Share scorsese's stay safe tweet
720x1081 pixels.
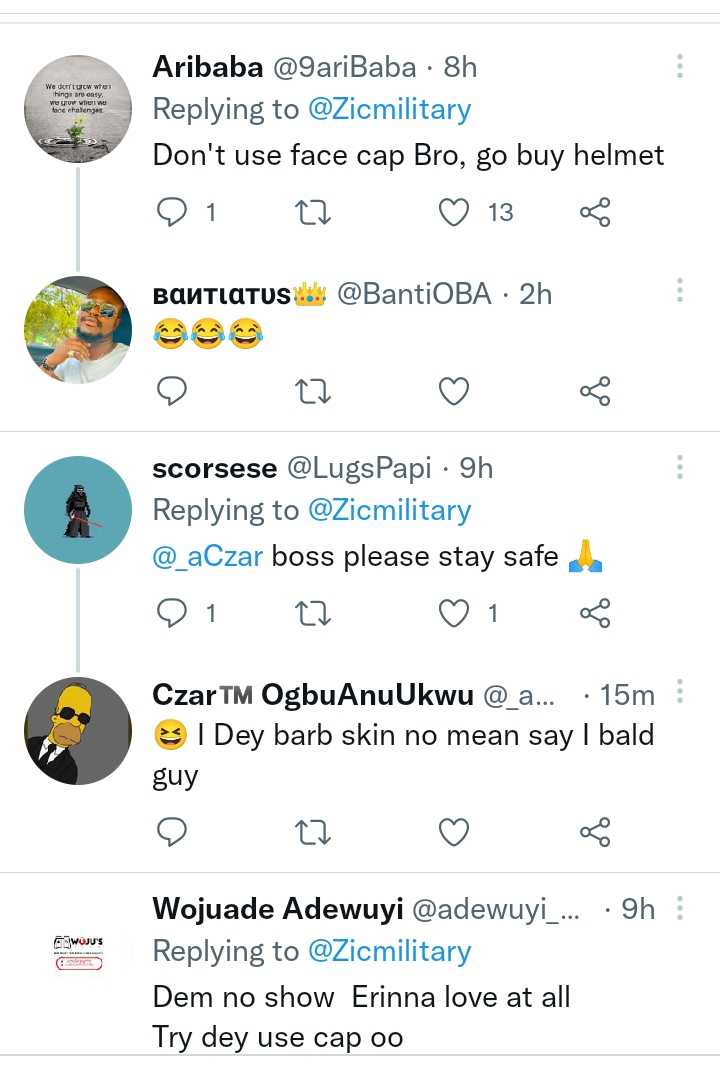click(x=595, y=613)
